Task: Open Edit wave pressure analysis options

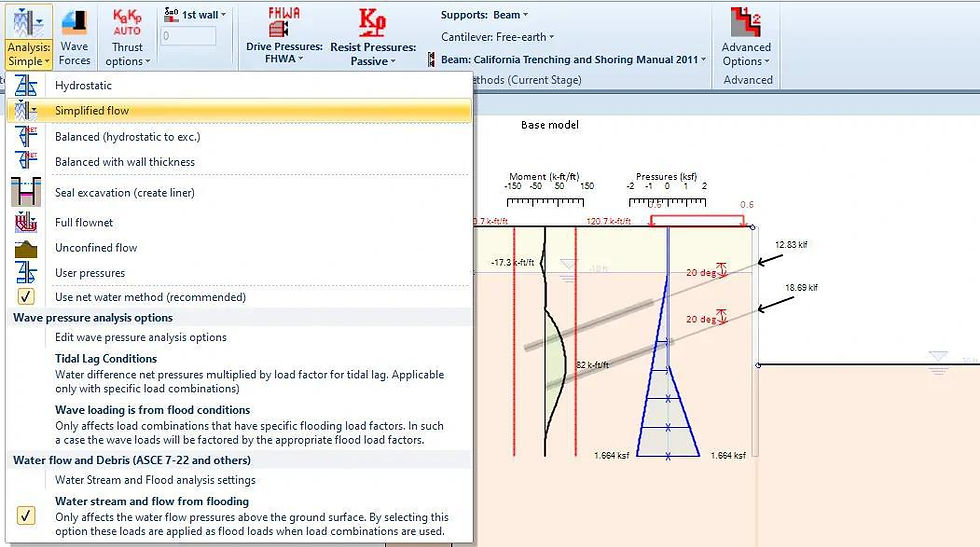Action: (141, 337)
